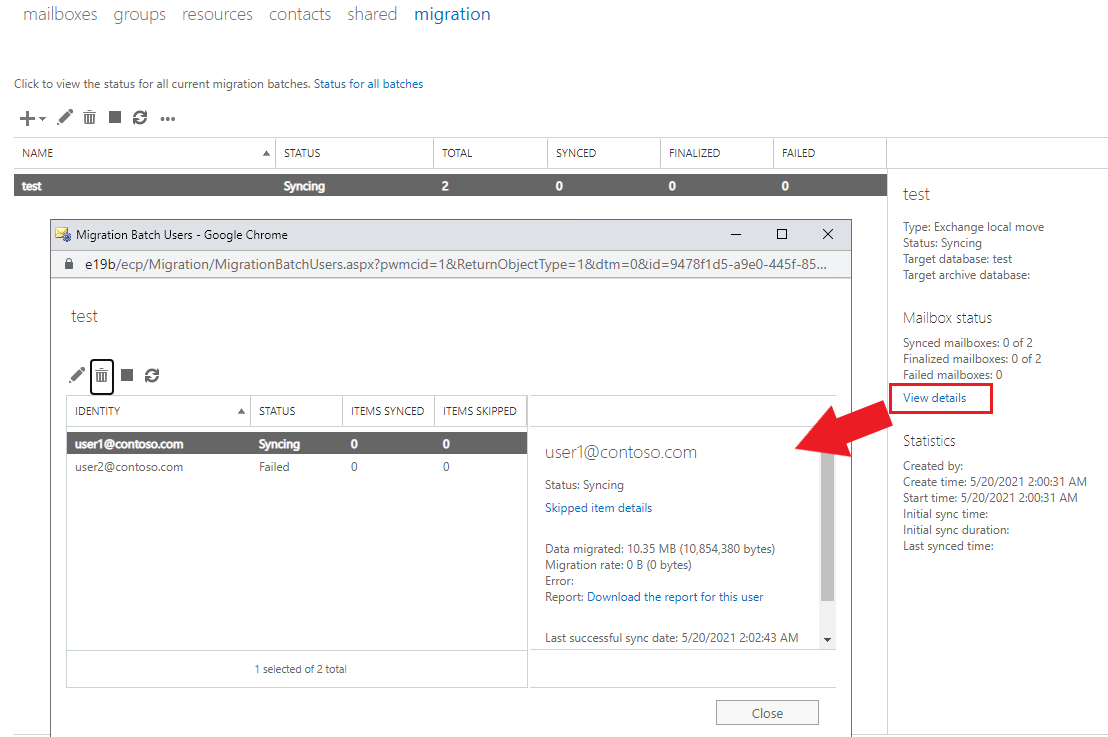Open the new migration batch dropdown arrow

[41, 118]
